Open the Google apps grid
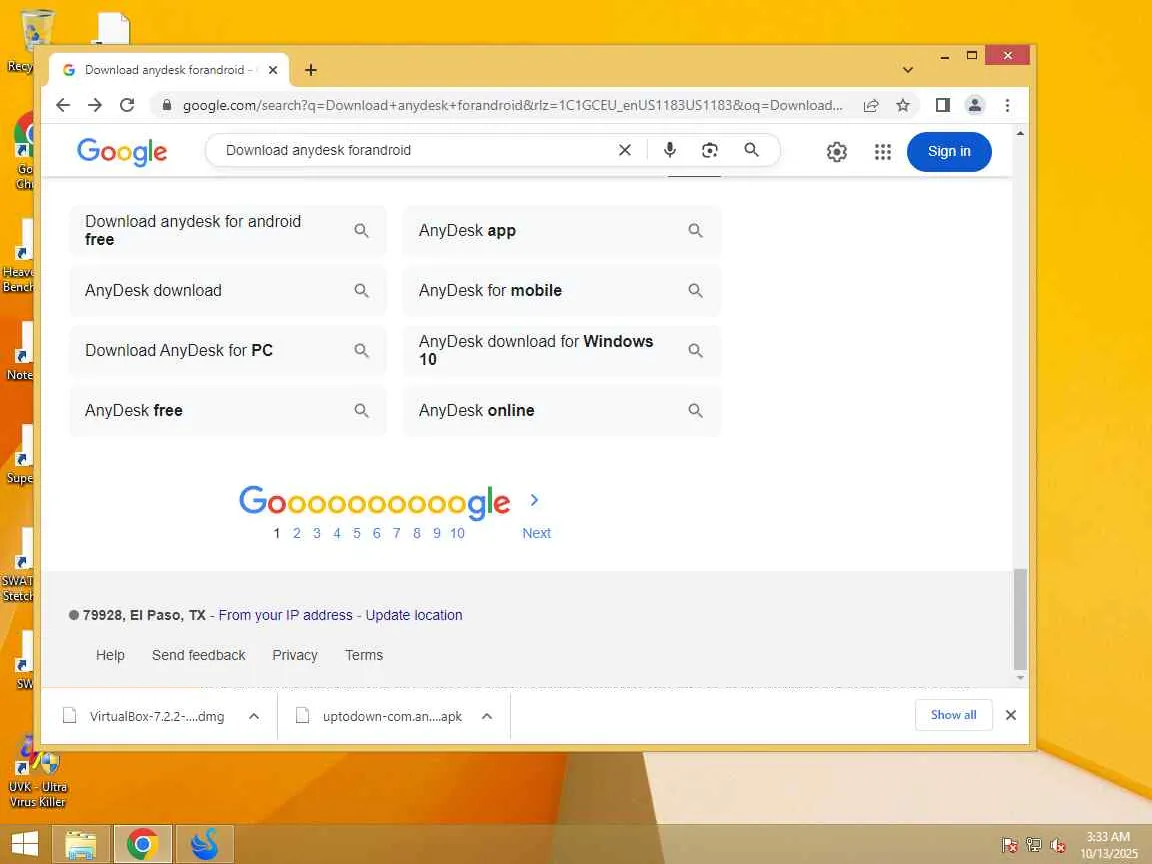The width and height of the screenshot is (1152, 864). tap(882, 151)
